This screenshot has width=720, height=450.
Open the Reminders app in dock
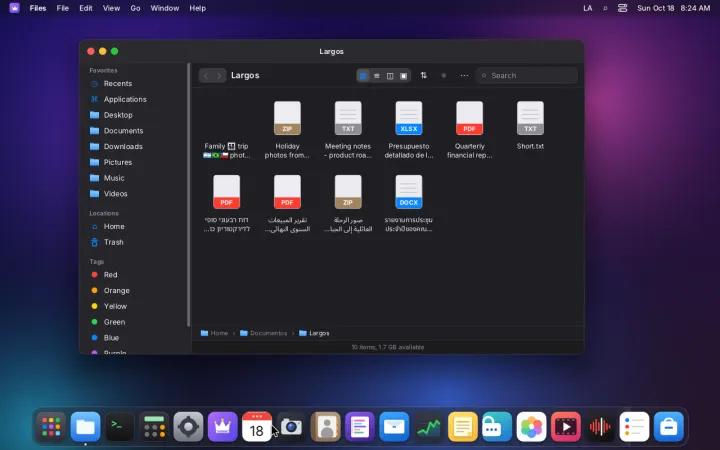coord(634,427)
